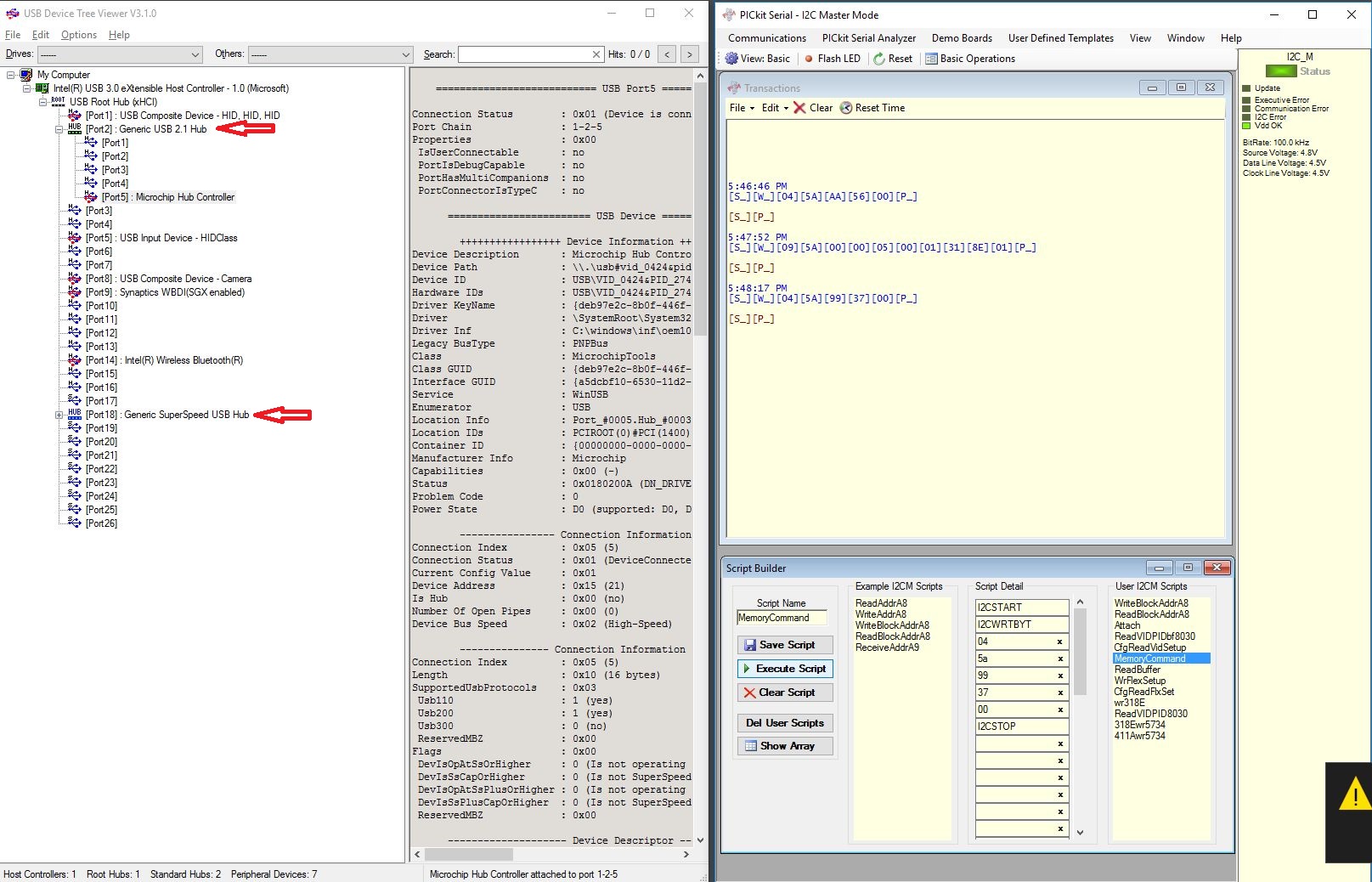Screen dimensions: 1372x882
Task: Open the Edit dropdown in the Transactions window
Action: [775, 108]
